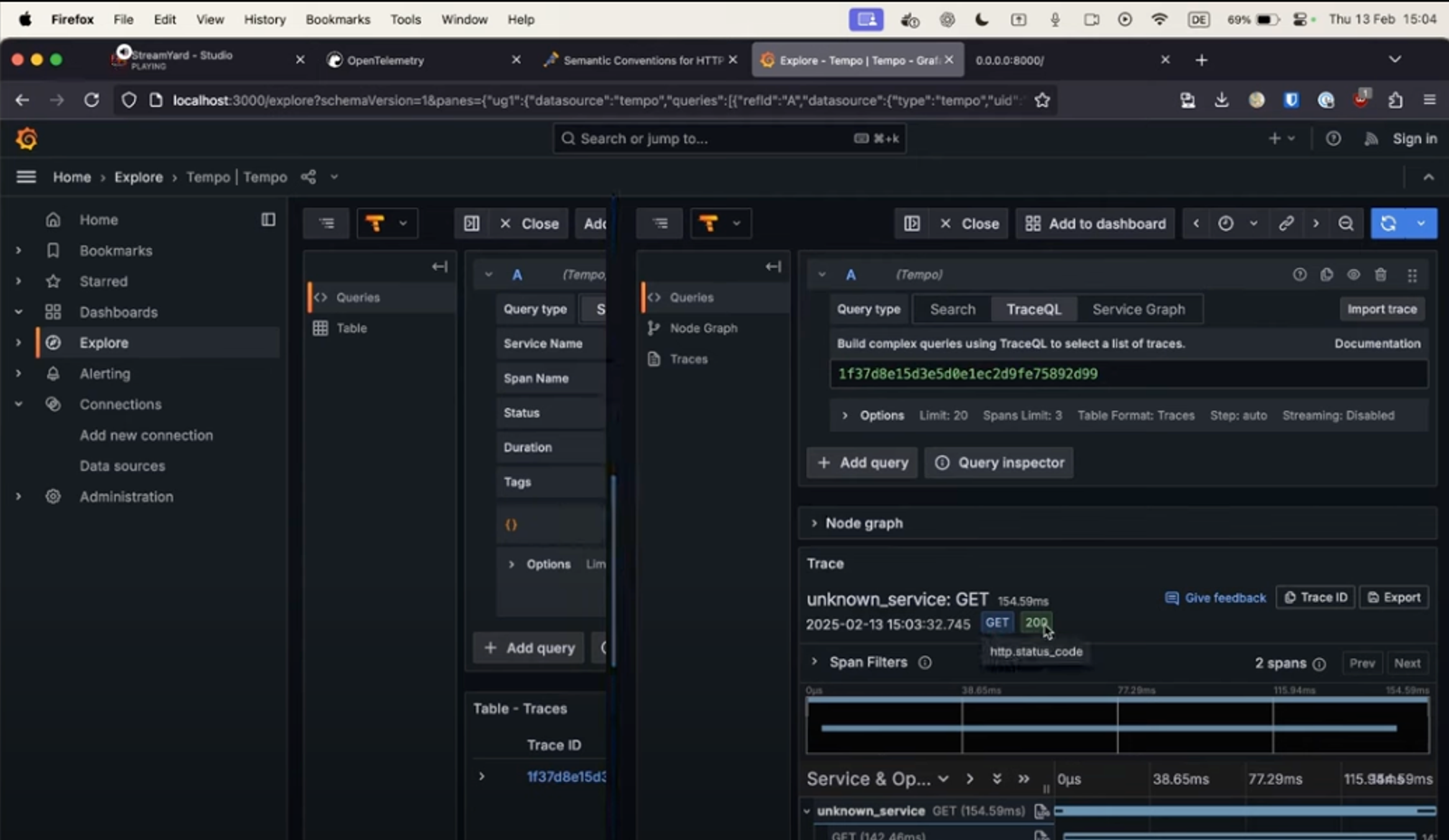Image resolution: width=1449 pixels, height=840 pixels.
Task: Open the Bookmarks menu in the menu bar
Action: pos(338,19)
